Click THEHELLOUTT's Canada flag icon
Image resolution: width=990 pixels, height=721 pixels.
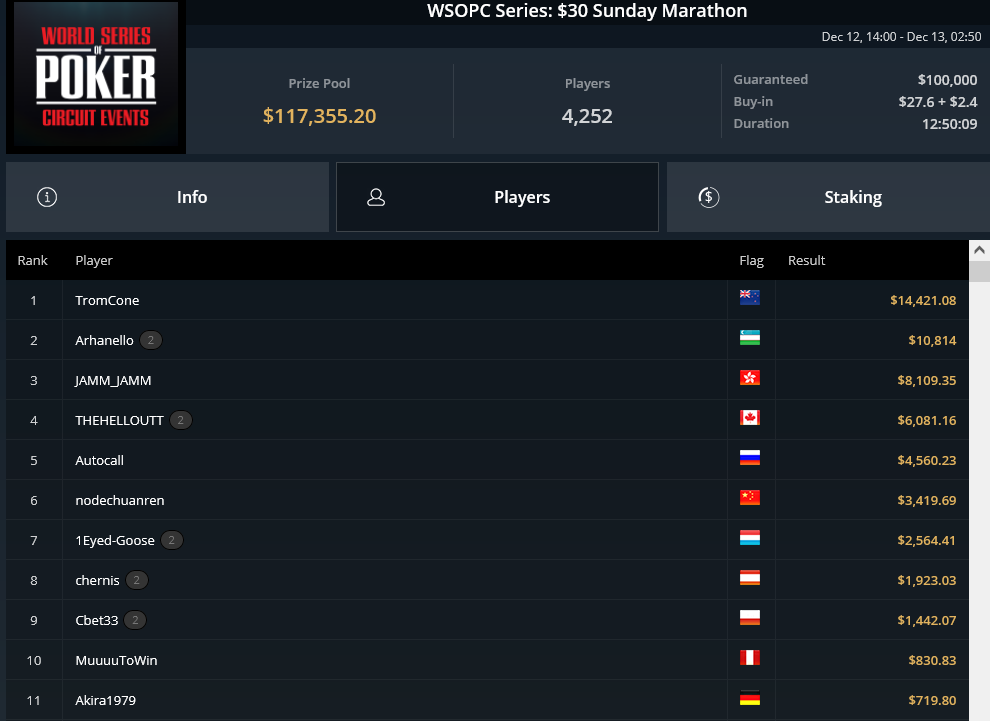[749, 417]
